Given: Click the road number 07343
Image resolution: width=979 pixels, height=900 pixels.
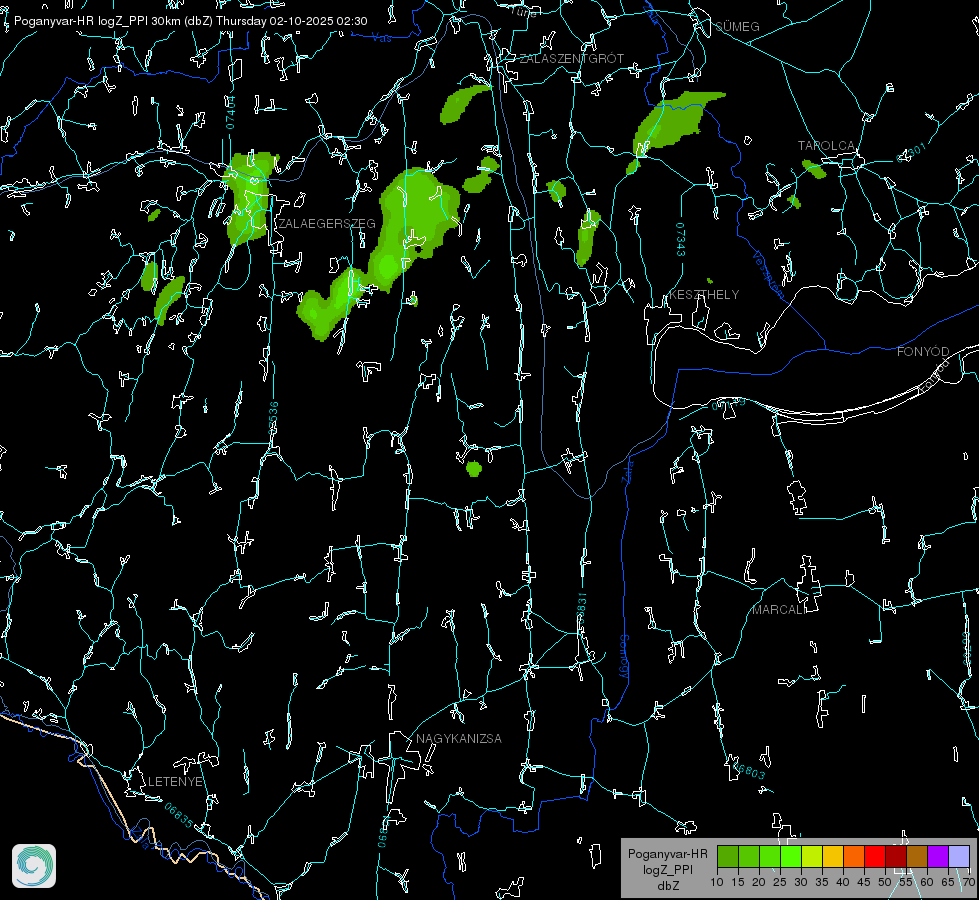Looking at the screenshot, I should coord(681,239).
